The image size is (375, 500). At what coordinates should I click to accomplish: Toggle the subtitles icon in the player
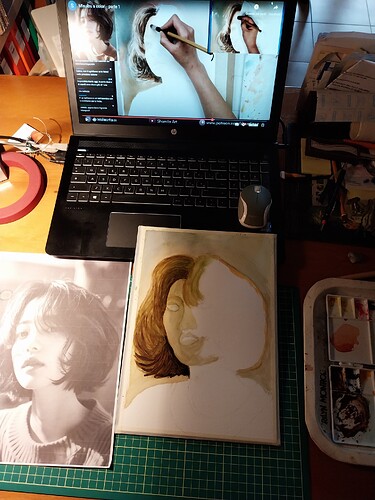(x=238, y=124)
